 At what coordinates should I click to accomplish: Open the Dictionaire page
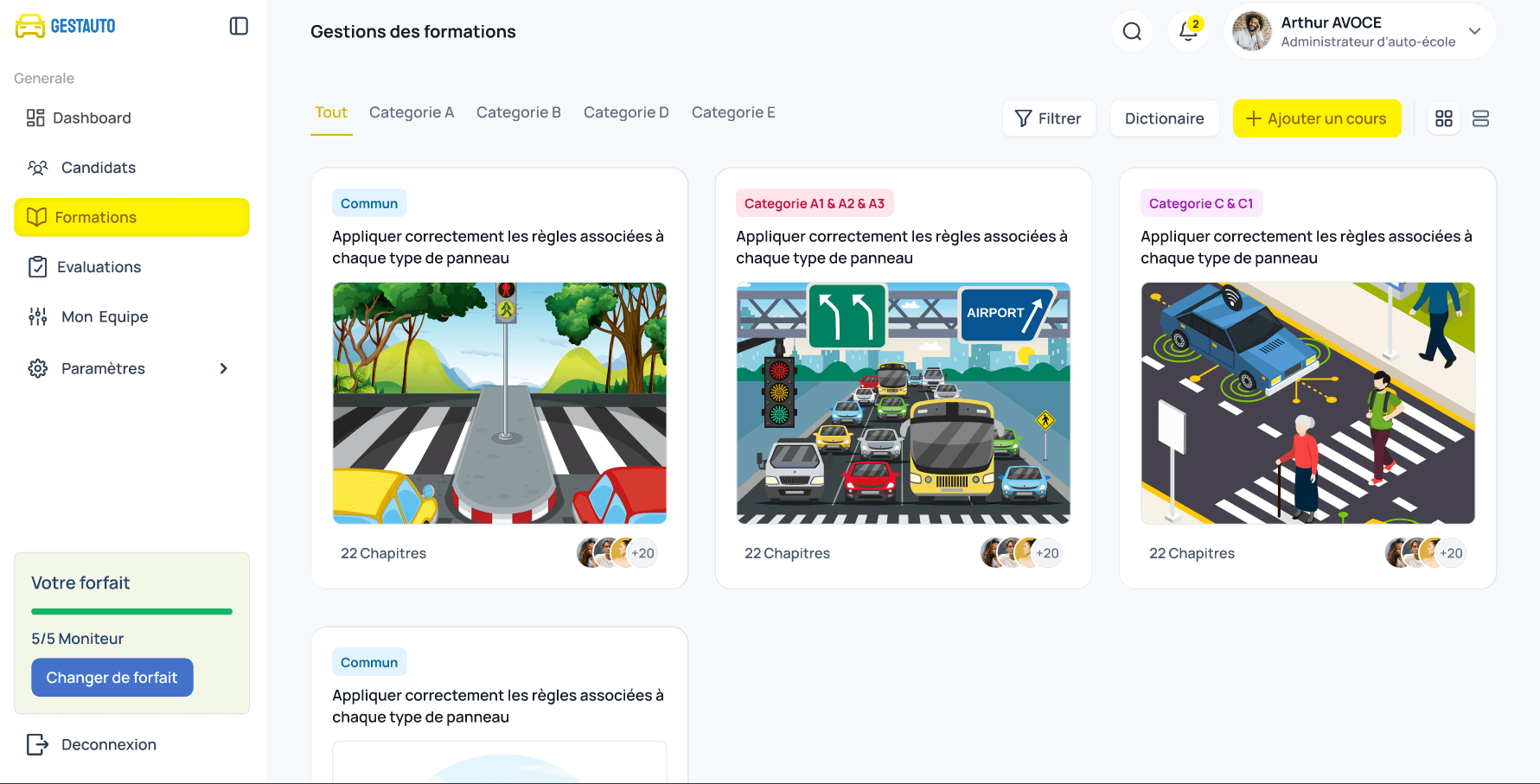point(1165,118)
